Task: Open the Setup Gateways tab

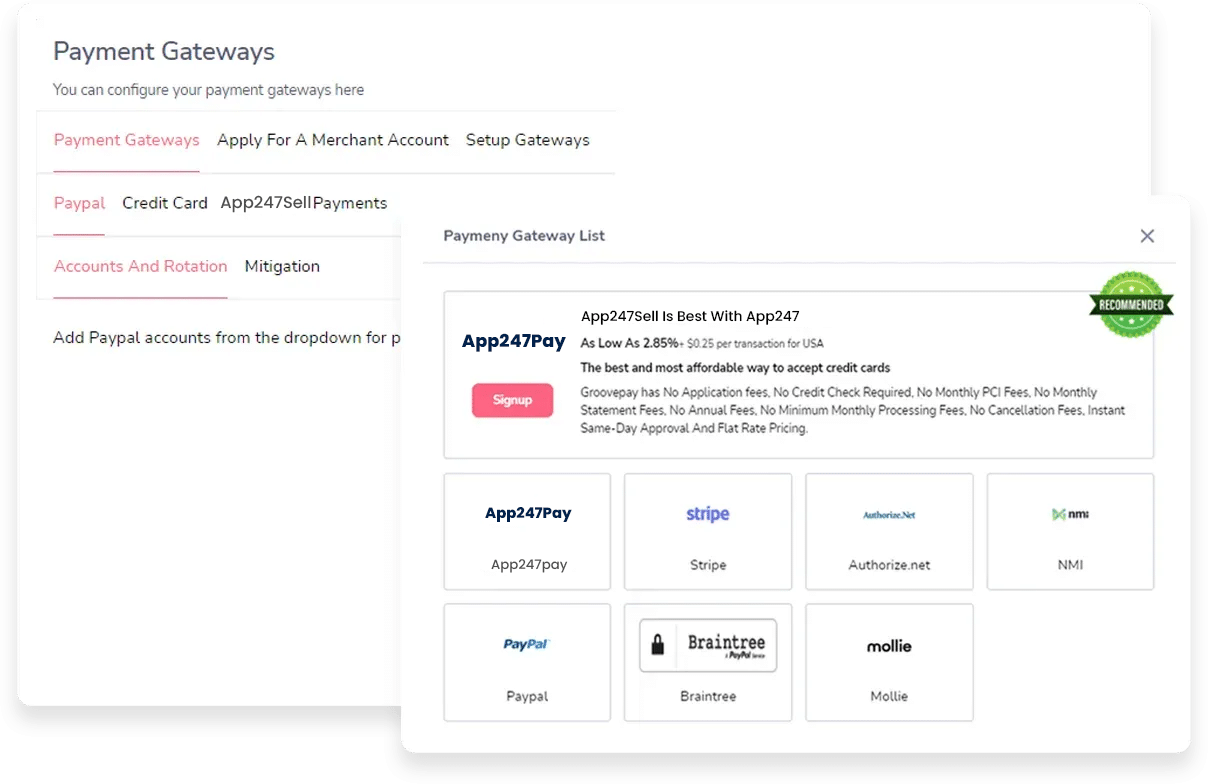Action: 527,140
